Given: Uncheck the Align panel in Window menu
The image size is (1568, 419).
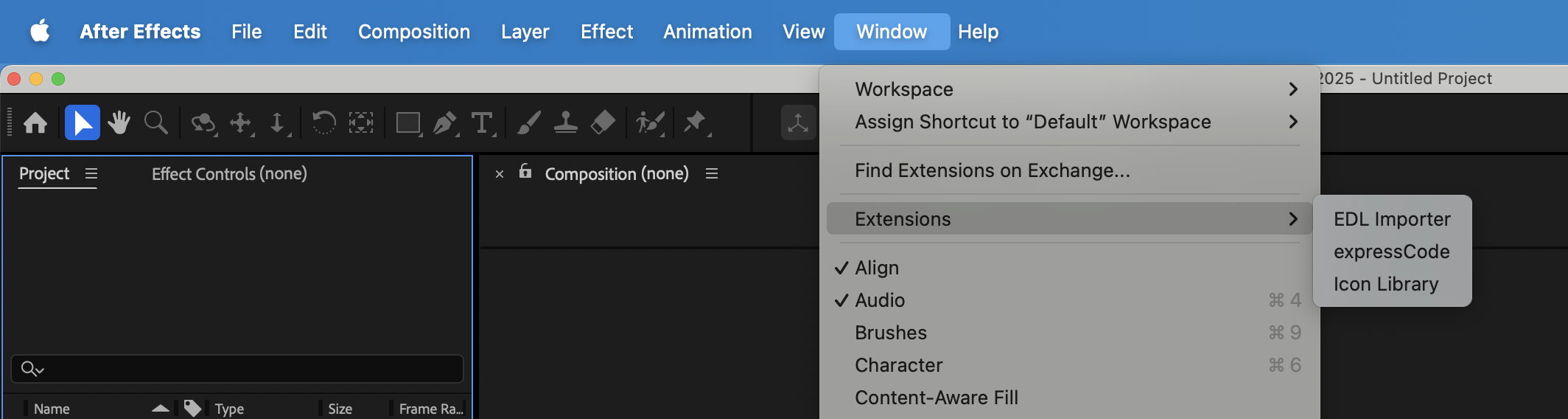Looking at the screenshot, I should click(877, 268).
